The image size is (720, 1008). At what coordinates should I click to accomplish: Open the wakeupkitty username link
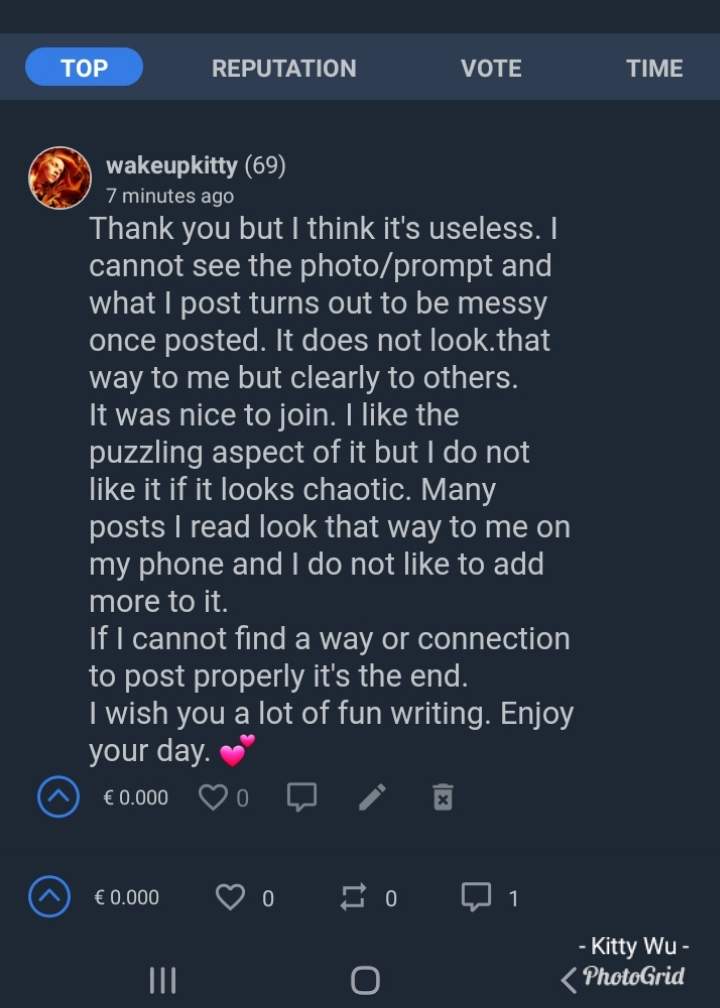pyautogui.click(x=171, y=165)
